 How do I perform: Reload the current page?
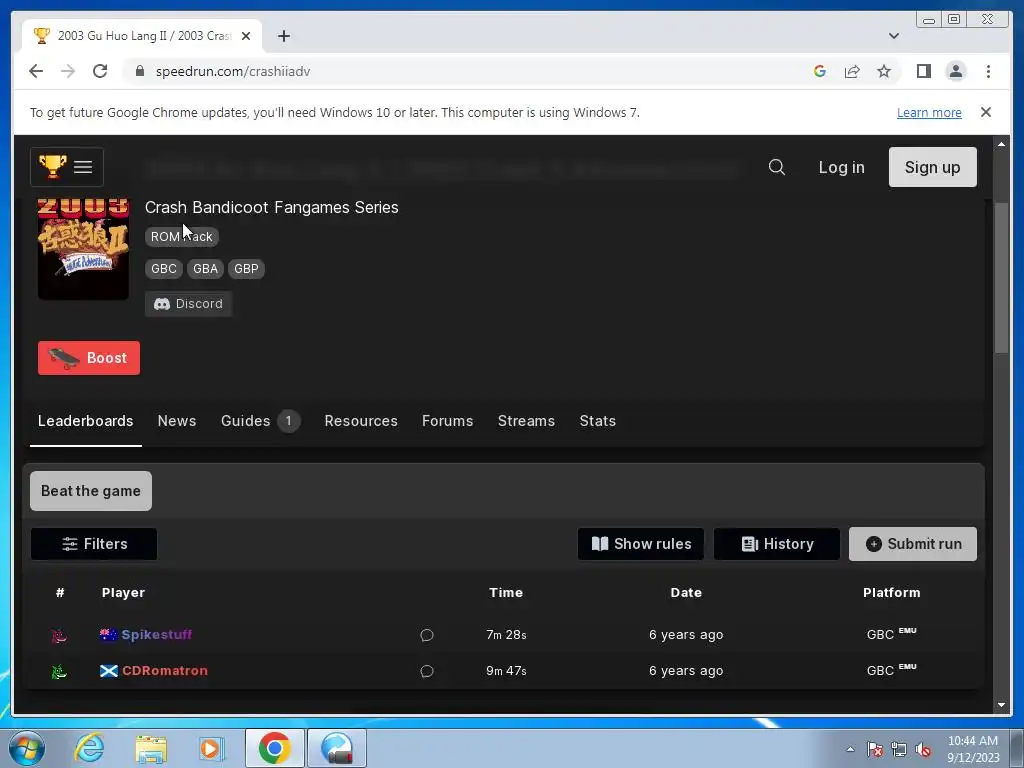click(x=100, y=71)
